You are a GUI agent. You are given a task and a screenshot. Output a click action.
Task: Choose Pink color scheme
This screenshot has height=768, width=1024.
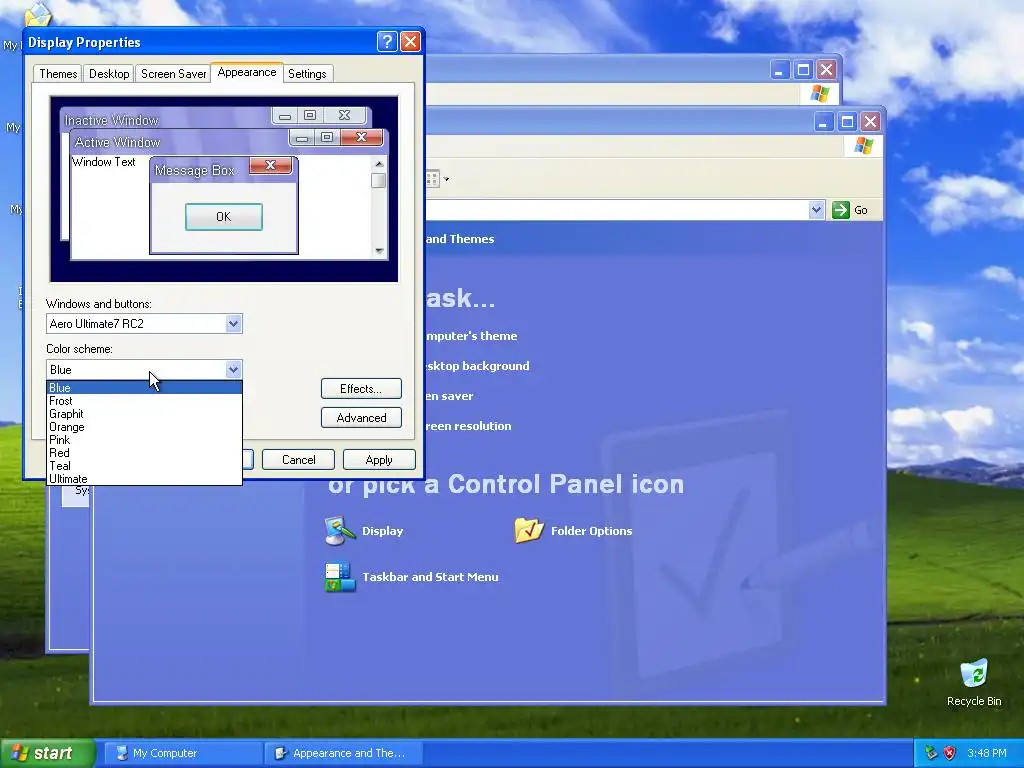(144, 440)
